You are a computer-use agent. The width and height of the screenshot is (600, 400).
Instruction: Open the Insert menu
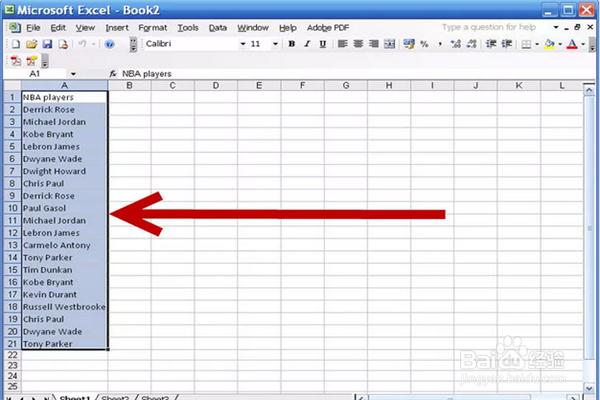pyautogui.click(x=117, y=28)
